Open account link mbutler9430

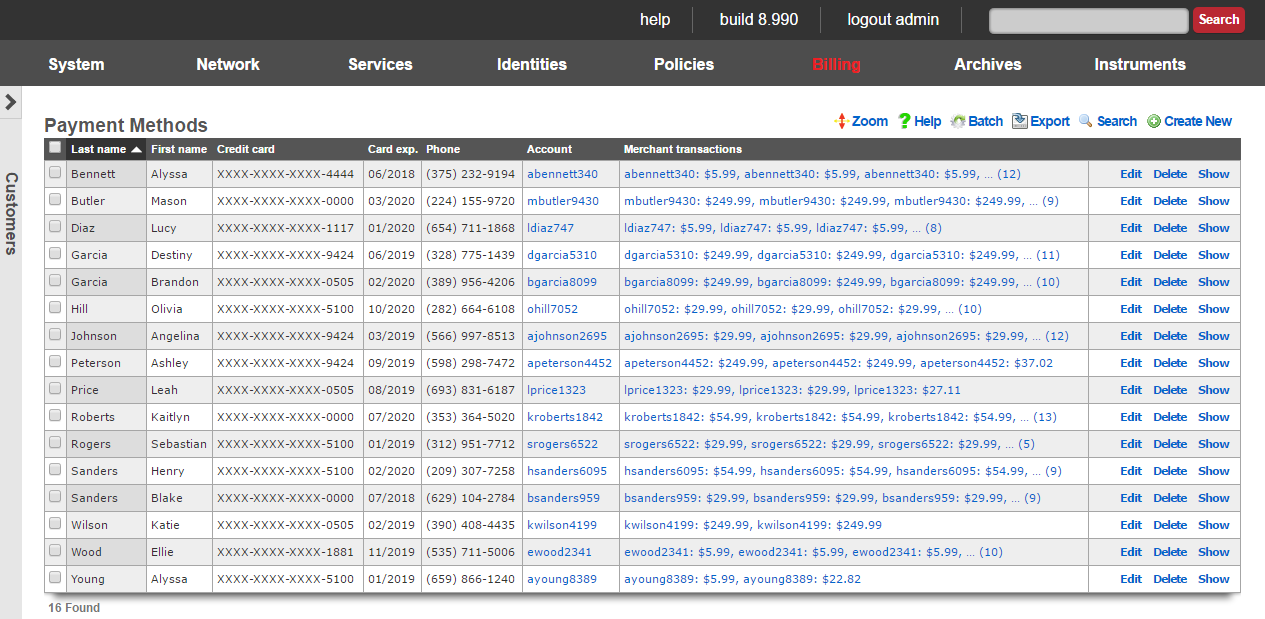(563, 201)
